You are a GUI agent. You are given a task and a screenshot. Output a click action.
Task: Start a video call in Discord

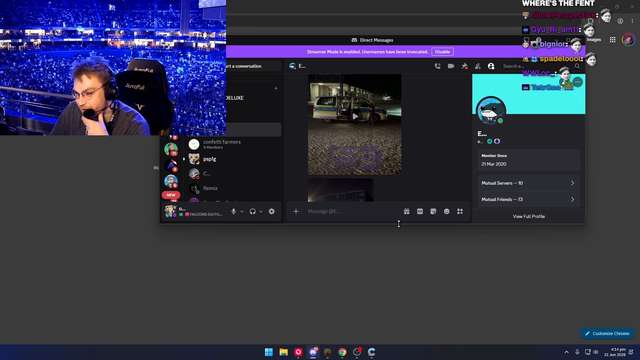(451, 66)
